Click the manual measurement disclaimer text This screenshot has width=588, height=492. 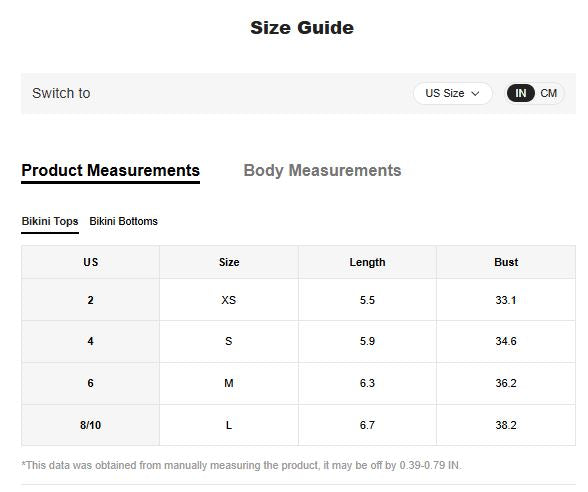(x=242, y=465)
